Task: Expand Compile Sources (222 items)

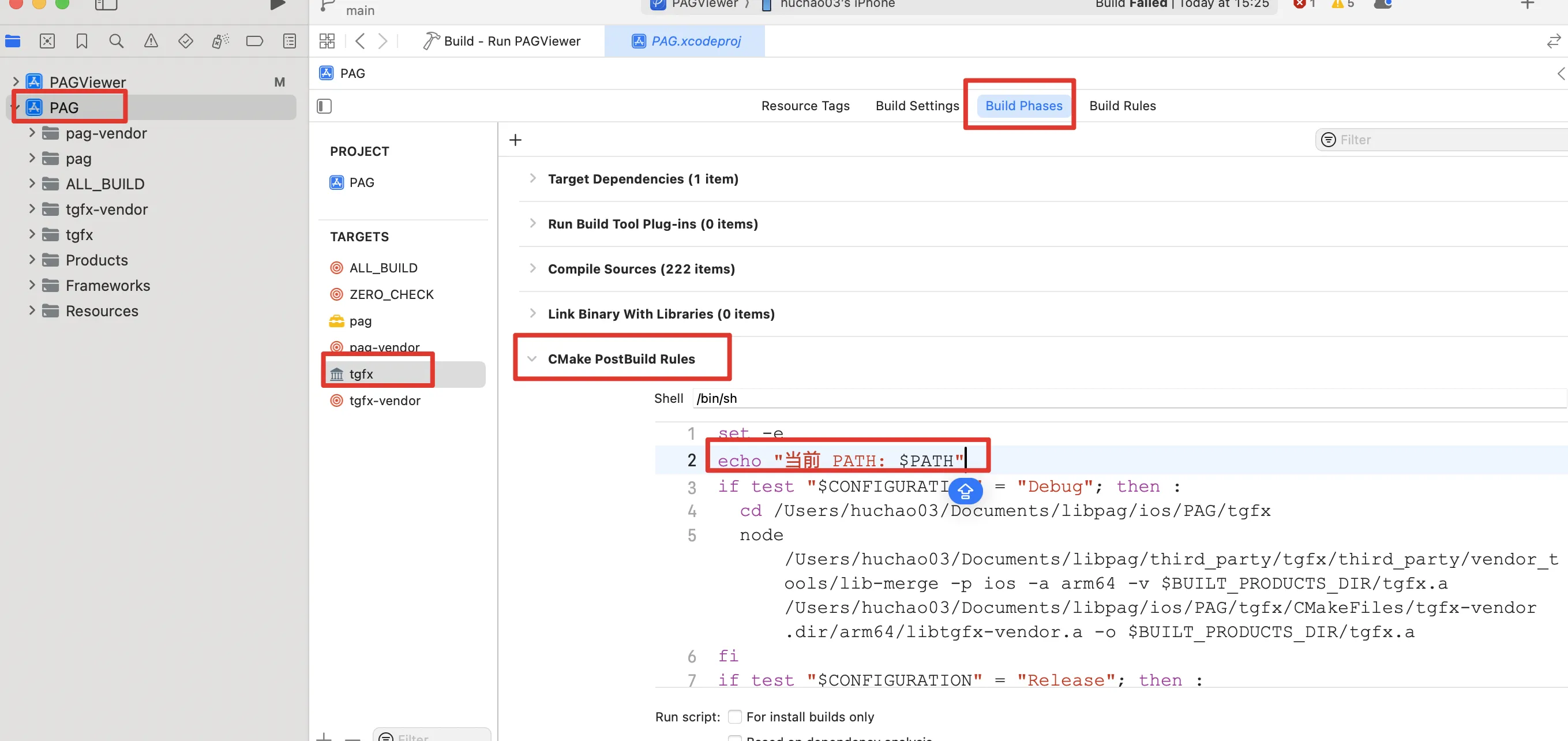Action: click(x=532, y=268)
